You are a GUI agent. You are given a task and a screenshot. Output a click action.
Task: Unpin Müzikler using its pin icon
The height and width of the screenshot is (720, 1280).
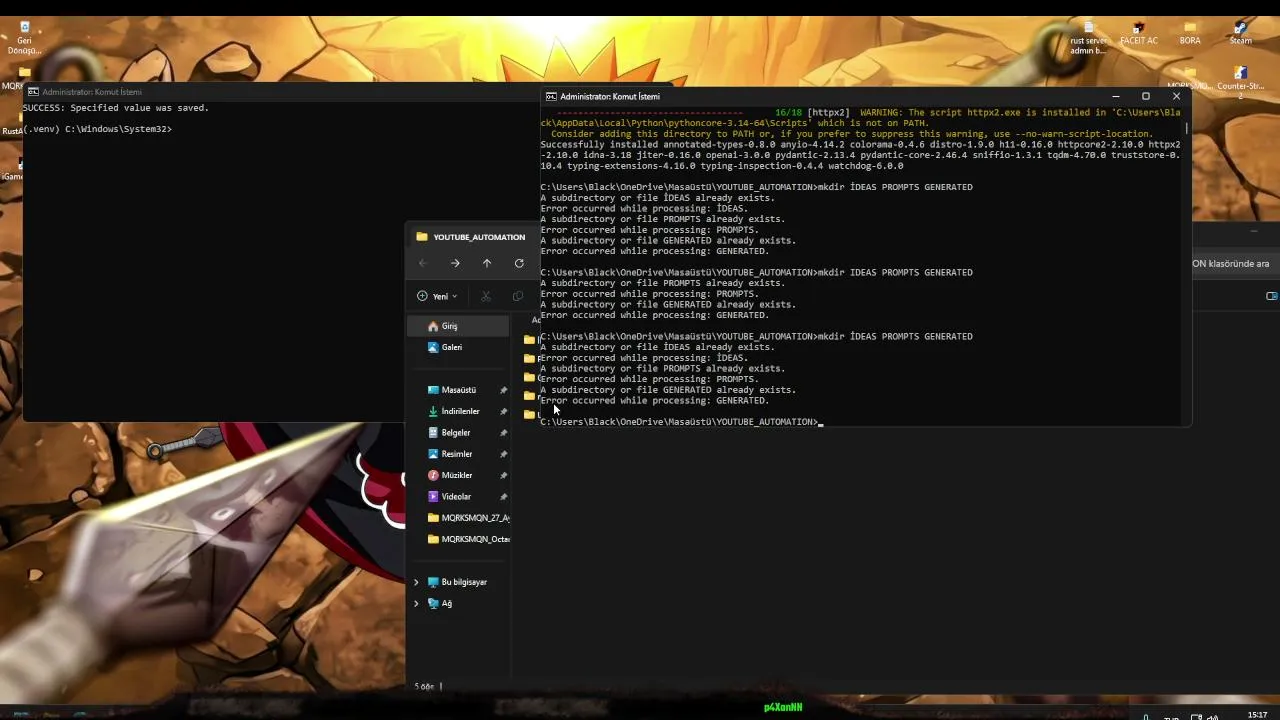[x=503, y=475]
